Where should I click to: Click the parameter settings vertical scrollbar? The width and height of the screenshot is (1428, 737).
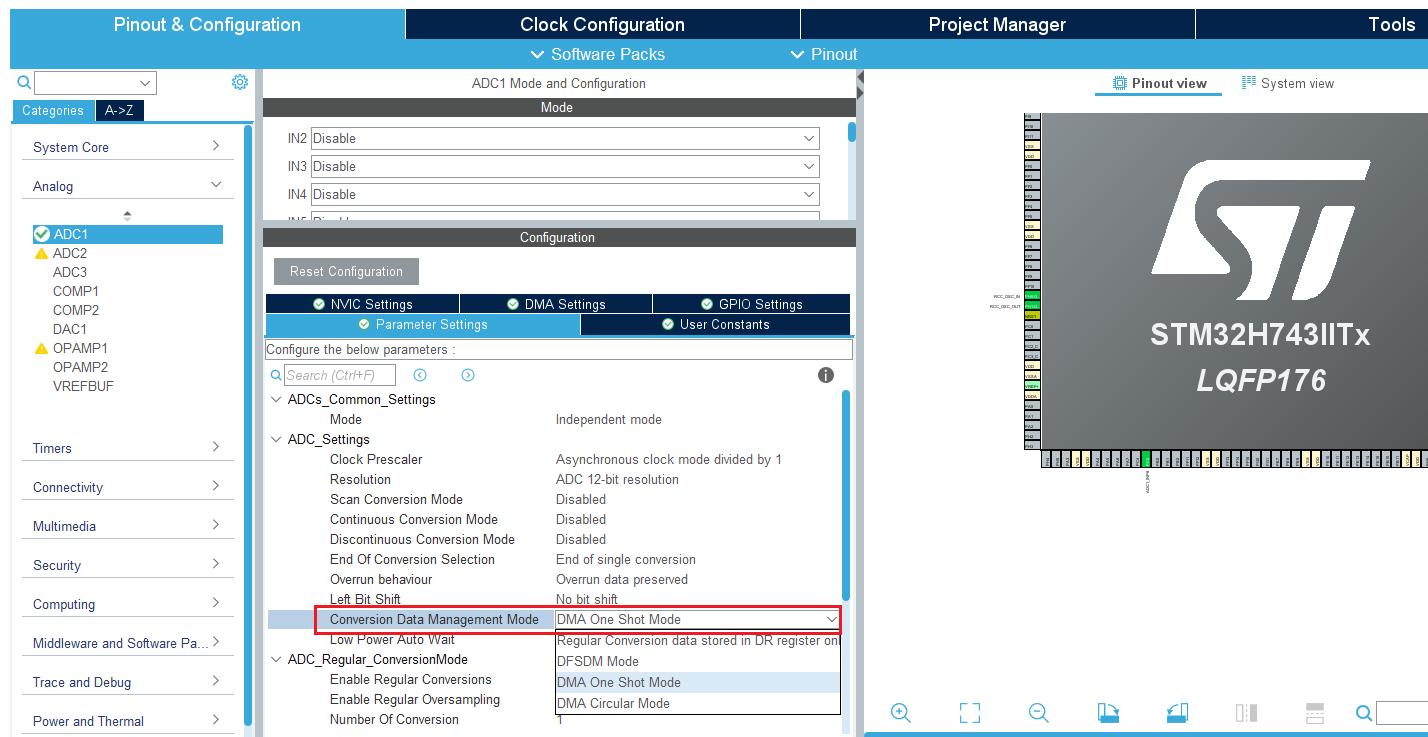(846, 495)
